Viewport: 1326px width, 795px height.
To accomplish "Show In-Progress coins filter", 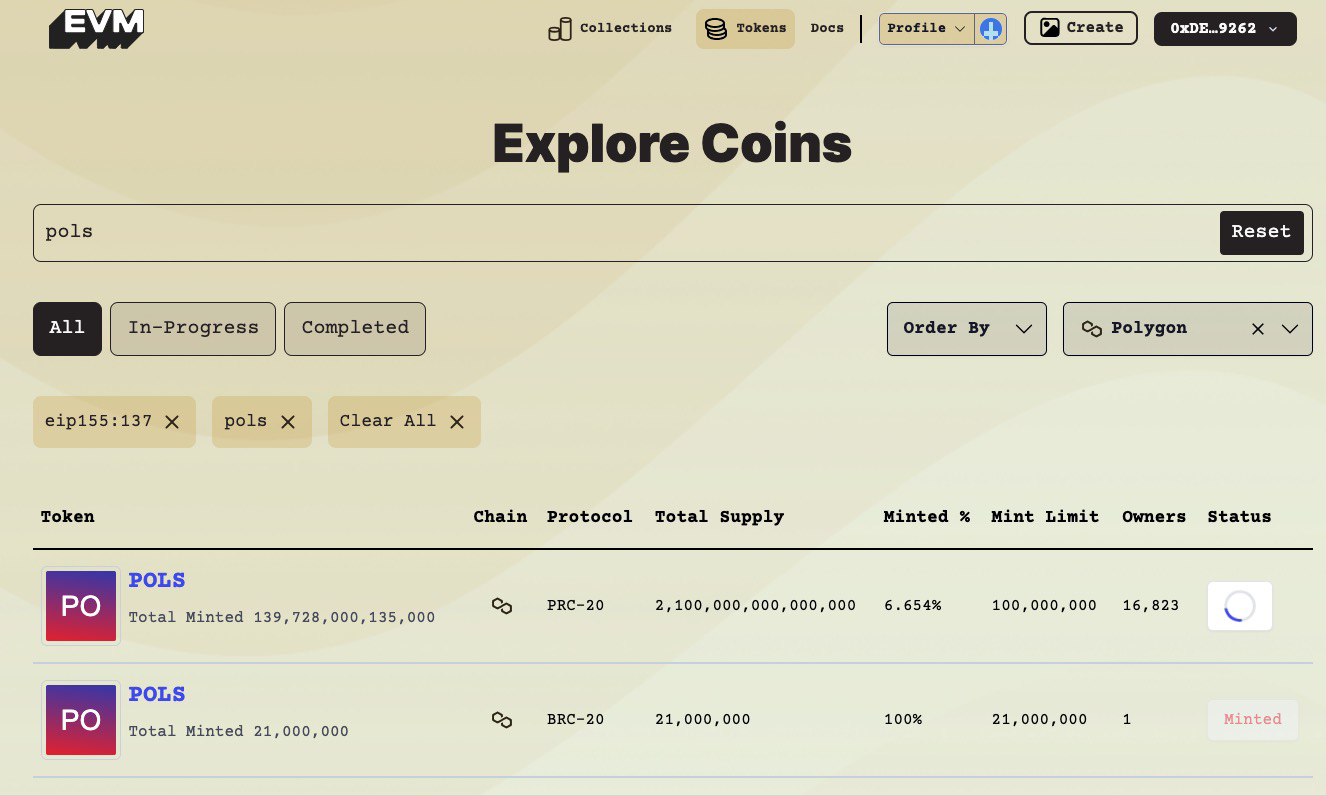I will pos(193,329).
